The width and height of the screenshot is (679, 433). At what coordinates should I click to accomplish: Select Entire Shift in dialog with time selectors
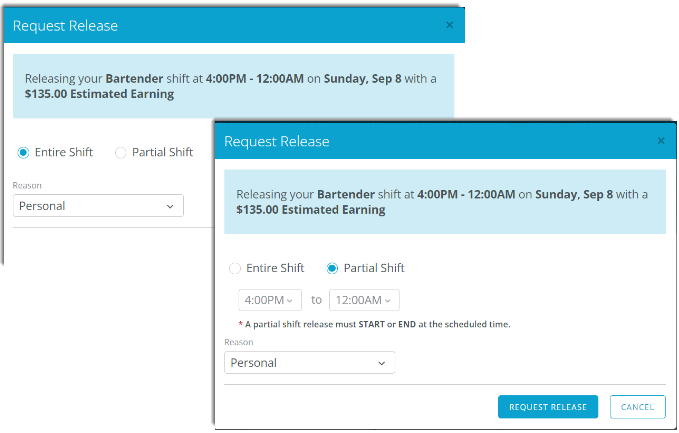(x=235, y=268)
